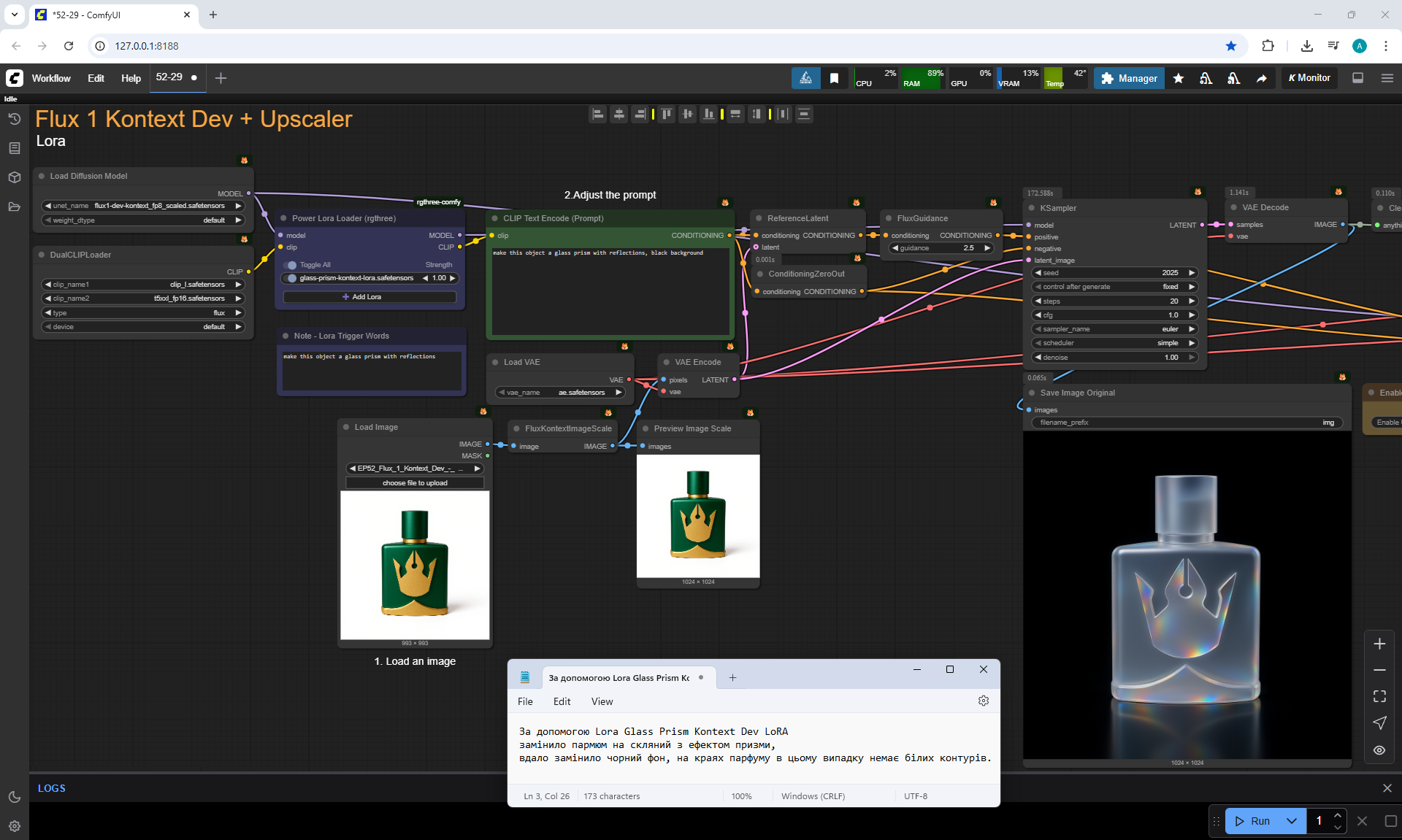Open ComfyUI settings gear icon

[14, 826]
